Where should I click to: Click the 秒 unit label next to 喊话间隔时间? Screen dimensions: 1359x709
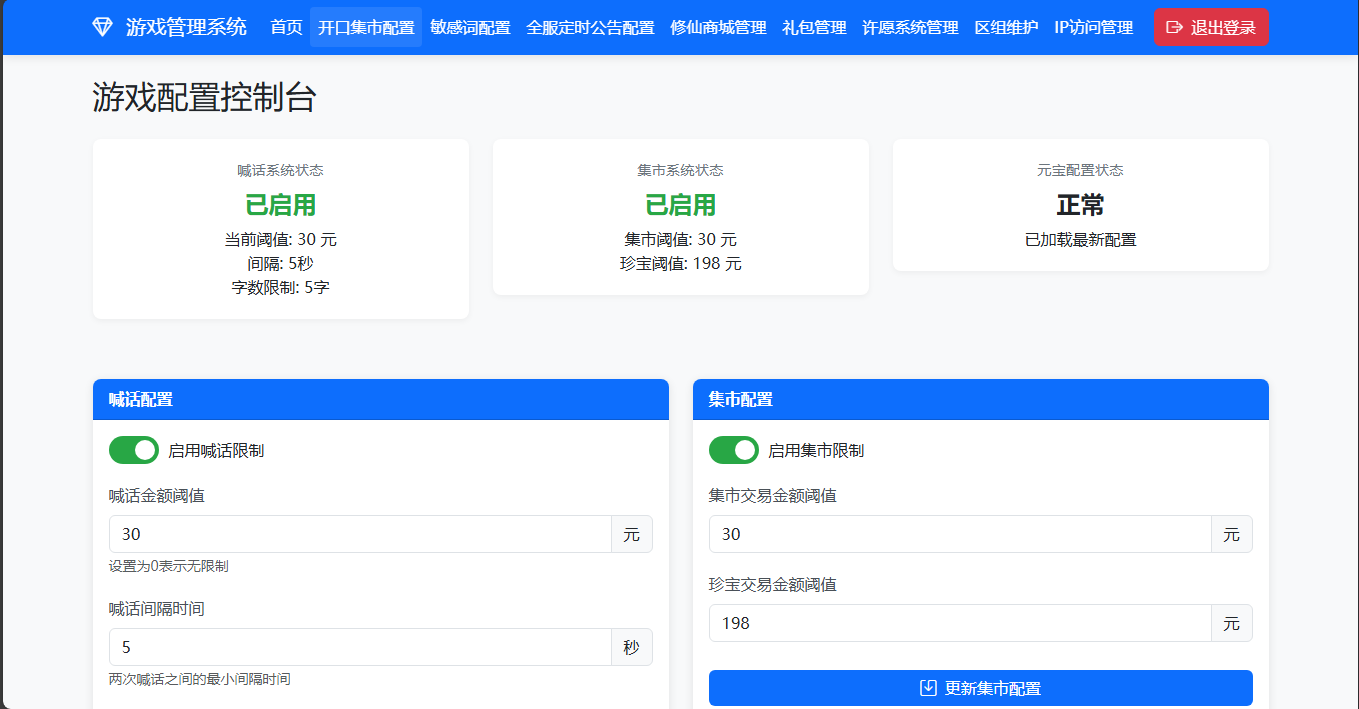tap(631, 647)
